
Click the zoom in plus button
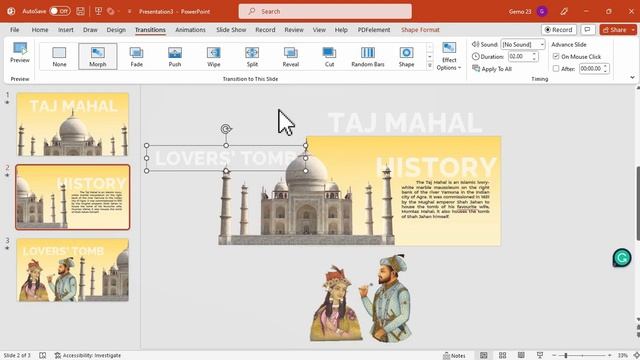click(609, 356)
